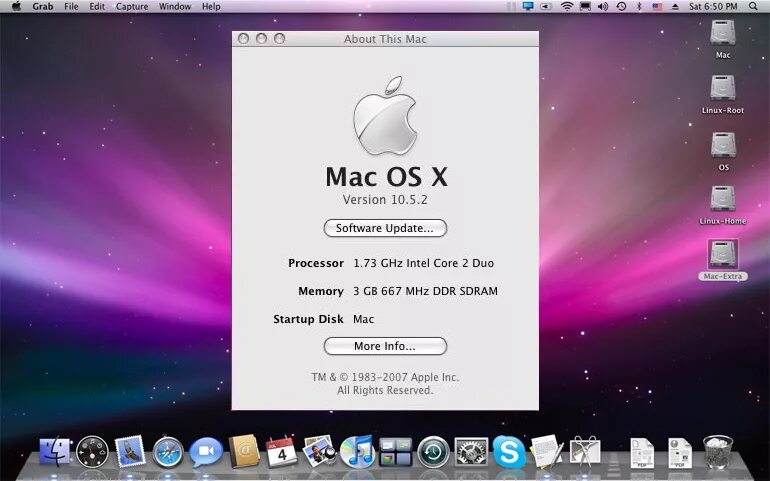Launch Skype from the Dock
Image resolution: width=770 pixels, height=481 pixels.
coord(509,452)
